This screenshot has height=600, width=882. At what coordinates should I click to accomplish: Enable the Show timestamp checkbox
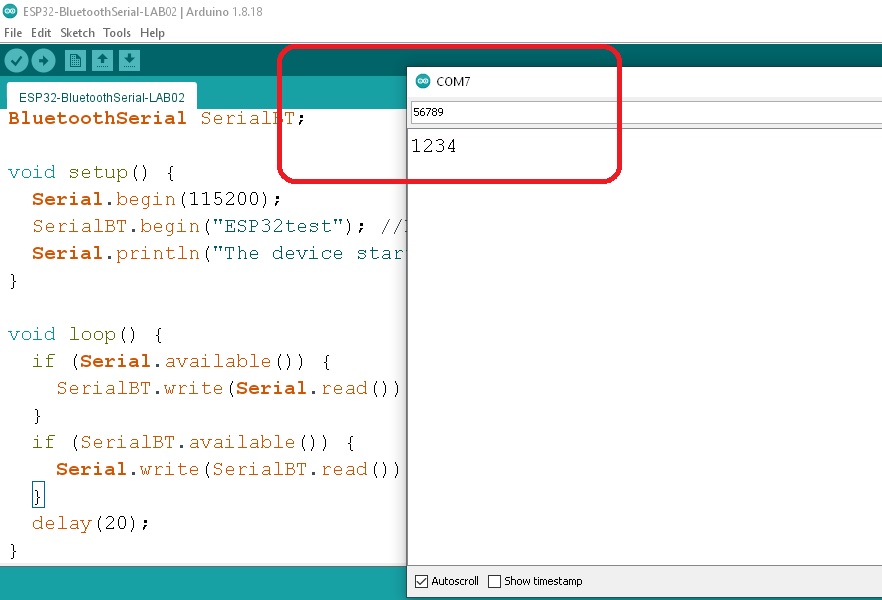(494, 581)
